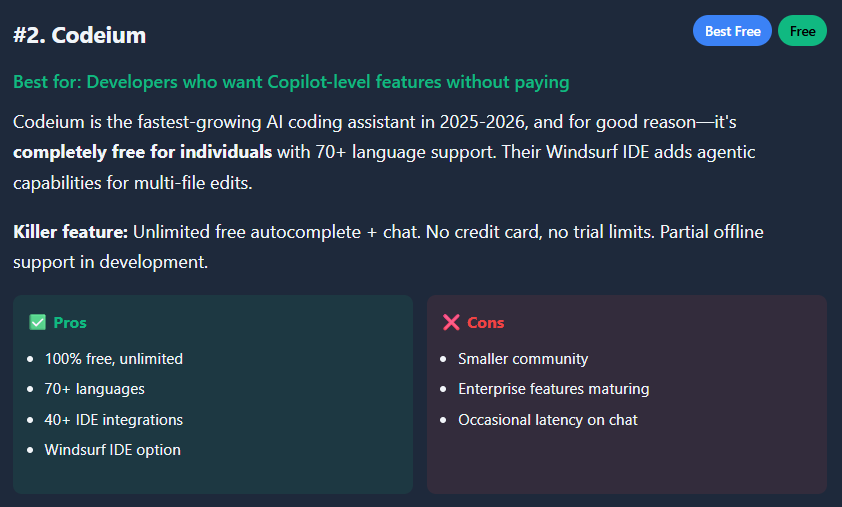This screenshot has height=507, width=842.
Task: Click the green checkmark Pros icon
Action: (38, 322)
